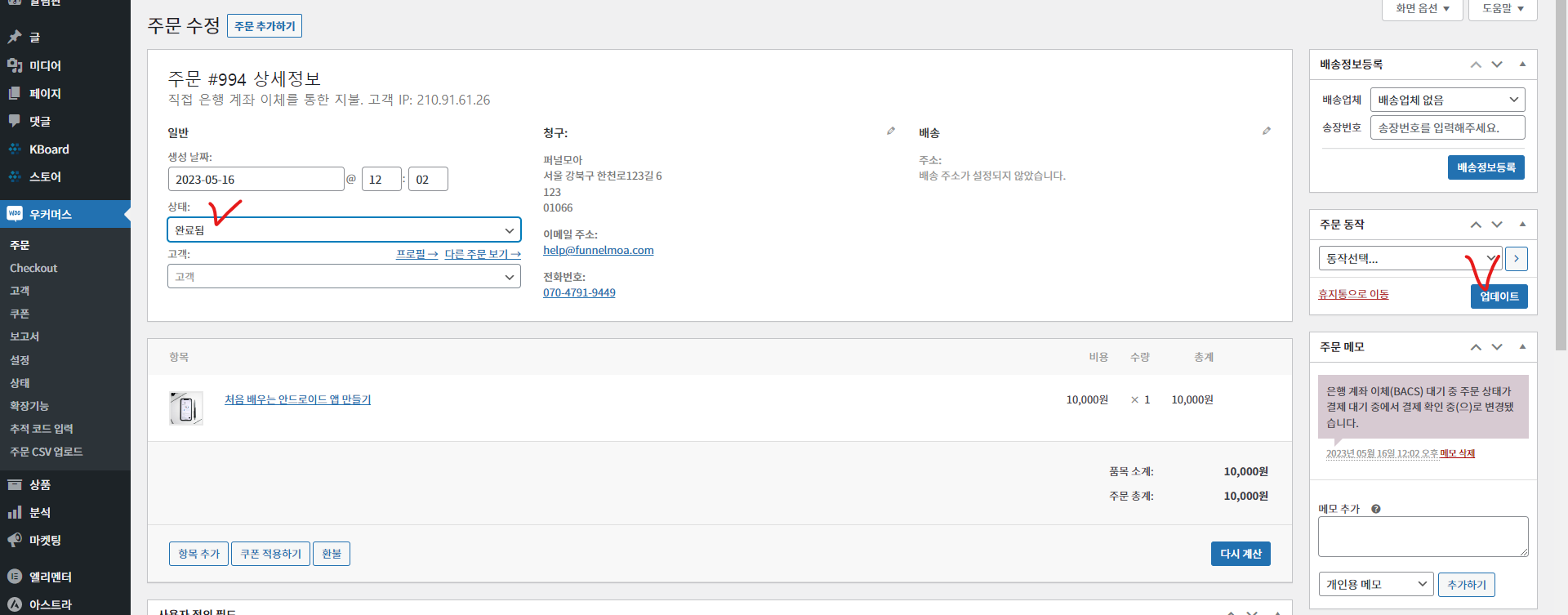Click the 미디어 media icon in sidebar

click(15, 65)
